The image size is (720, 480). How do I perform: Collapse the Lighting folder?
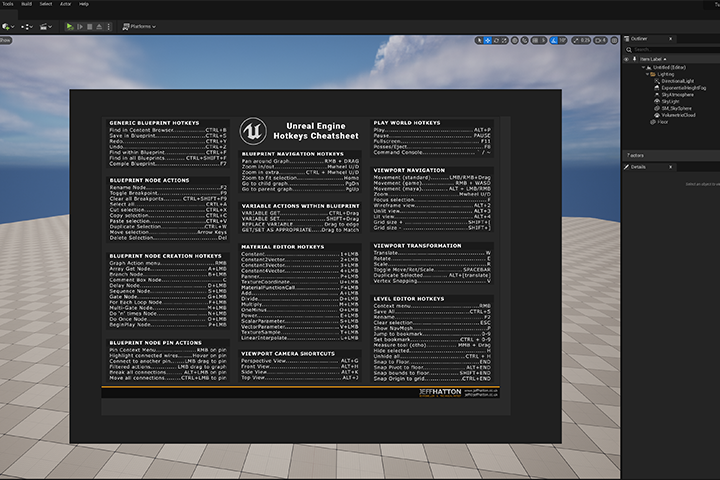coord(647,74)
